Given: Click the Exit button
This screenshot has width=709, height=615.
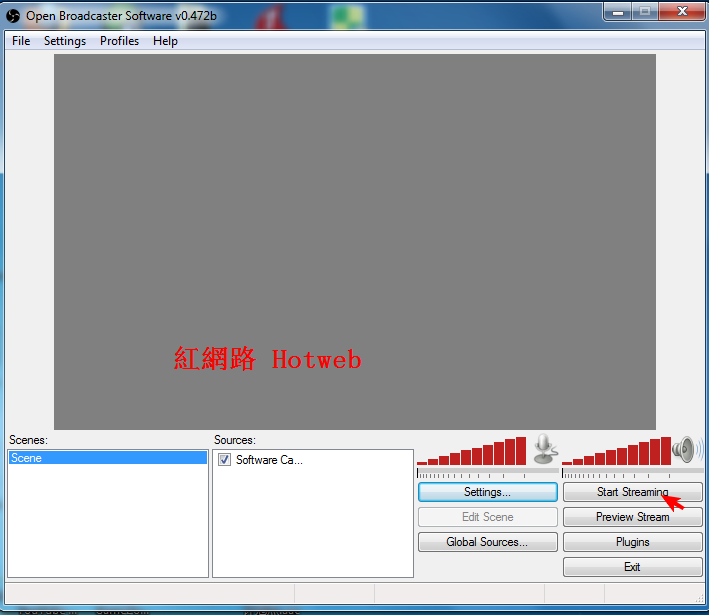Looking at the screenshot, I should point(632,567).
